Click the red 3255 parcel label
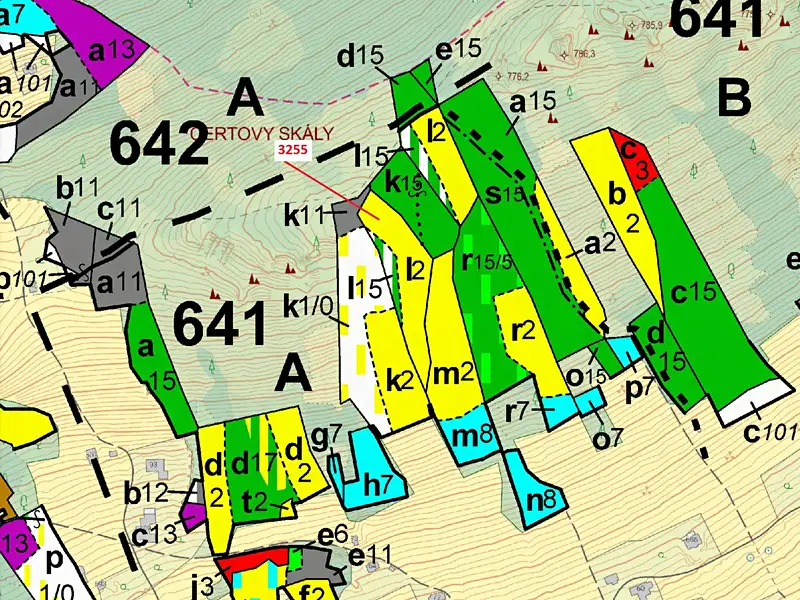 point(293,151)
